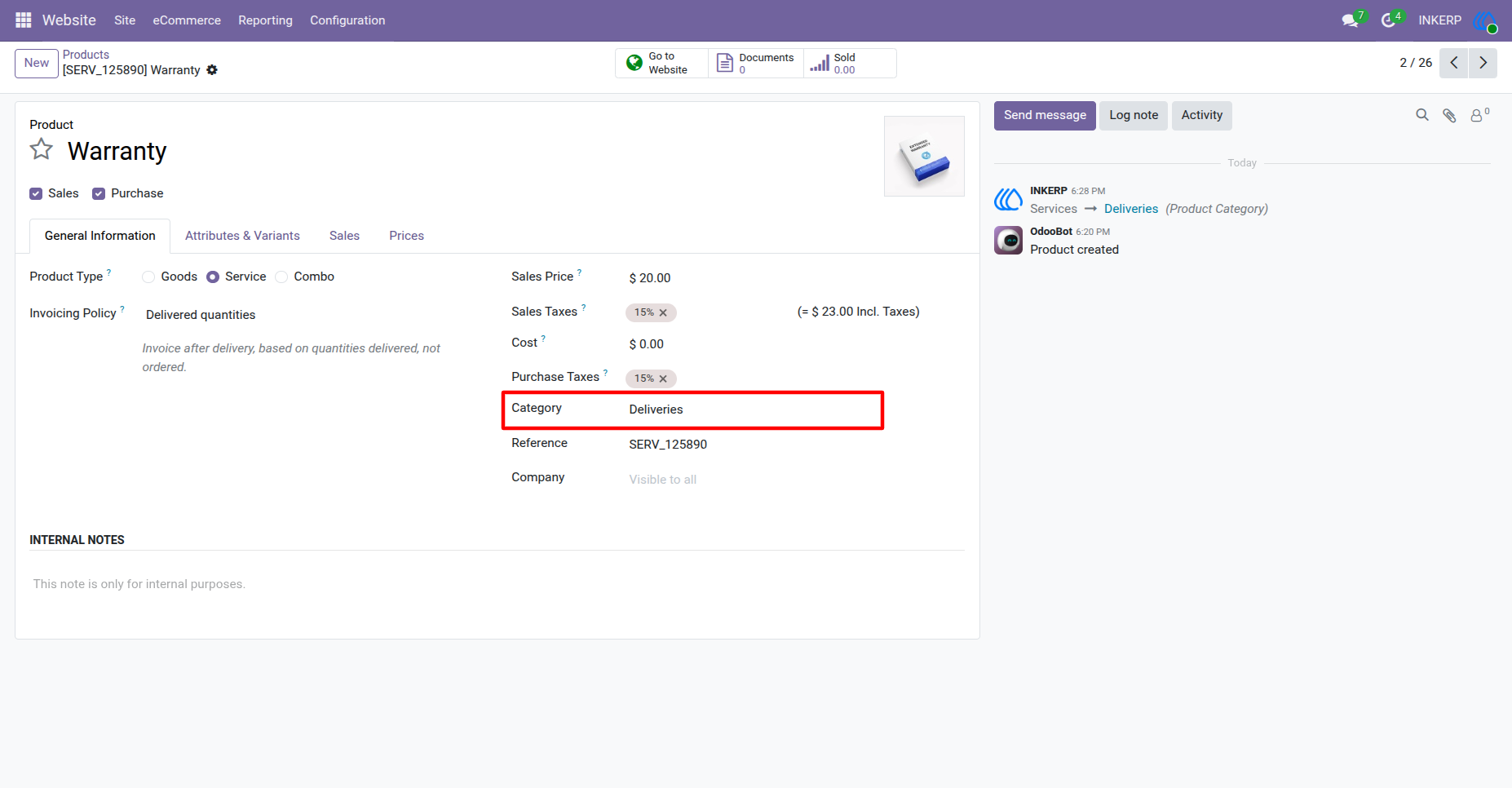
Task: Click the internal notes text area
Action: [497, 584]
